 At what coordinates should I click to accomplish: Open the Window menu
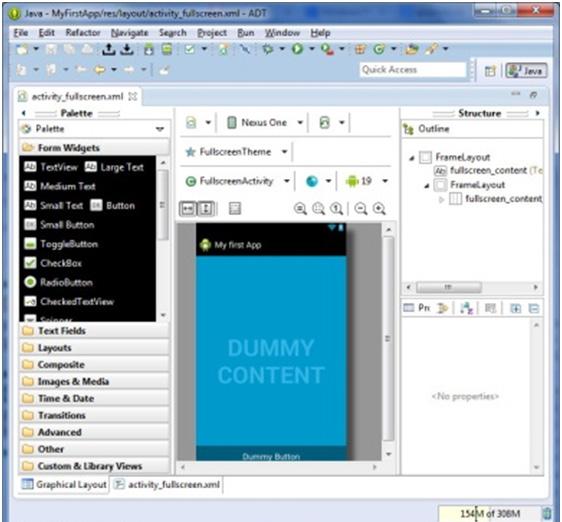(282, 33)
